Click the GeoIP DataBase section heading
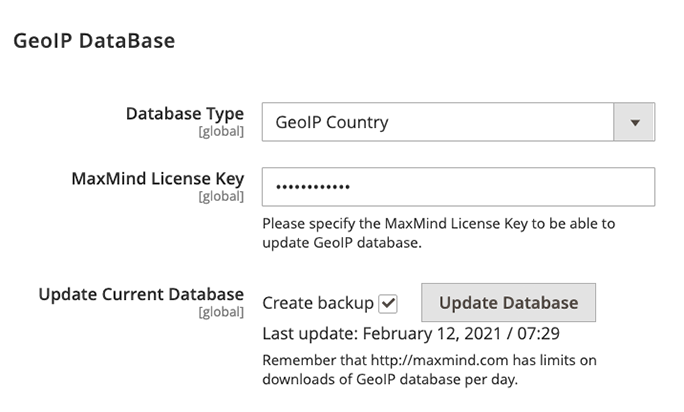Image resolution: width=684 pixels, height=412 pixels. (x=93, y=41)
